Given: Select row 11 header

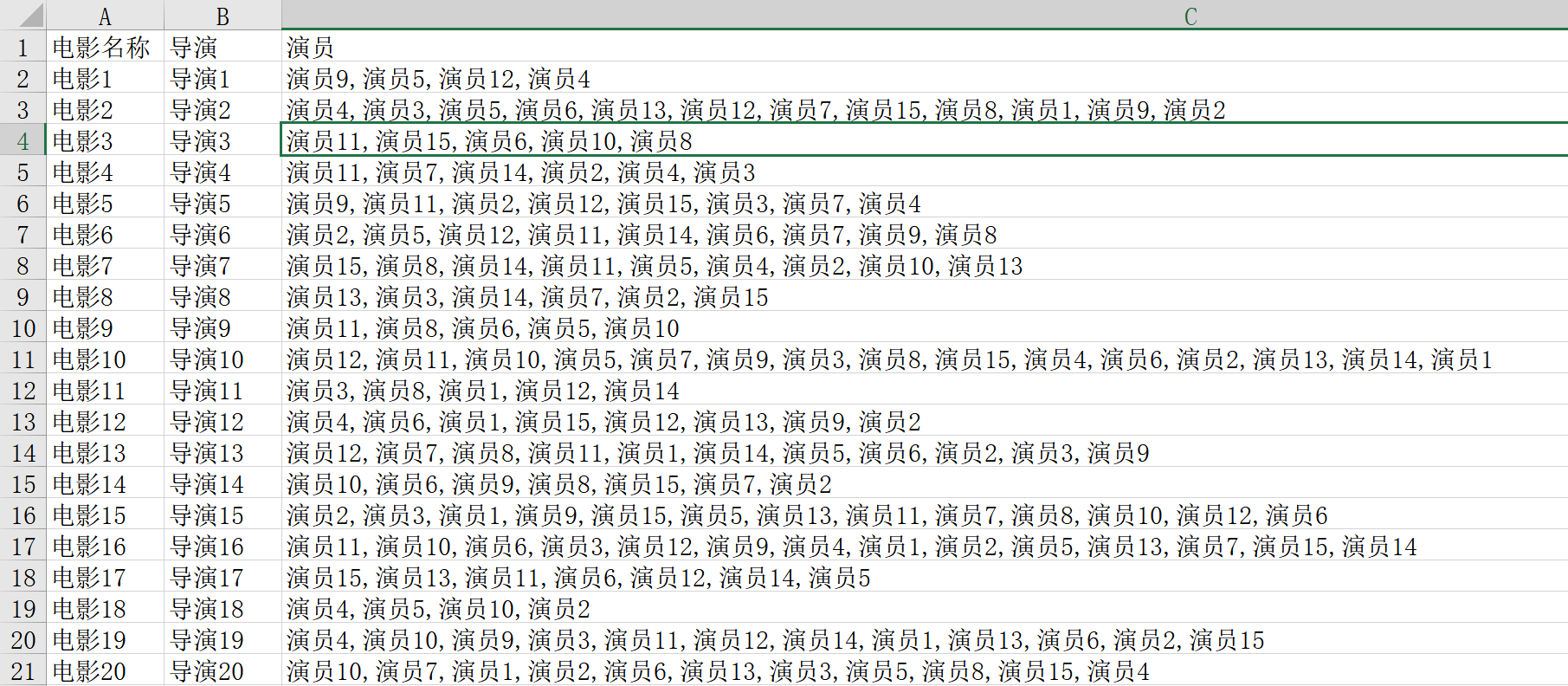Looking at the screenshot, I should point(23,359).
